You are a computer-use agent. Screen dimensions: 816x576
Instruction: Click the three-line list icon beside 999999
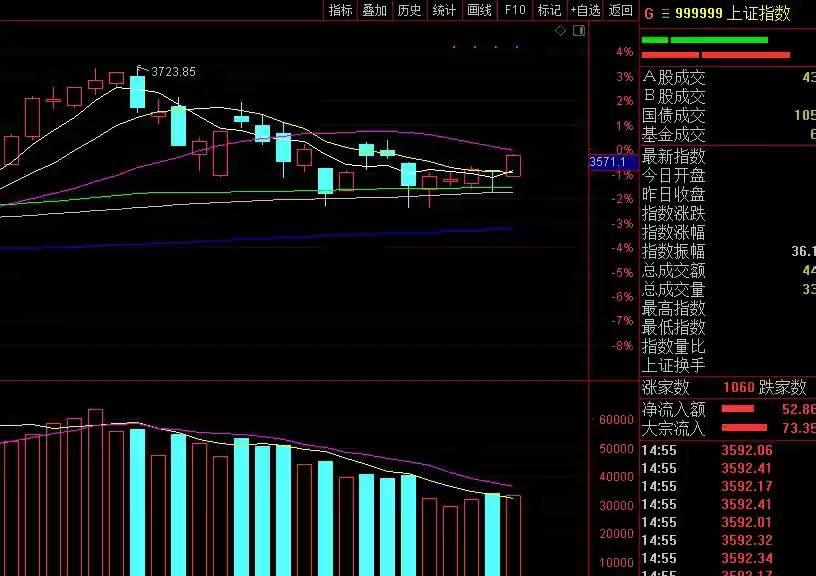(x=663, y=13)
